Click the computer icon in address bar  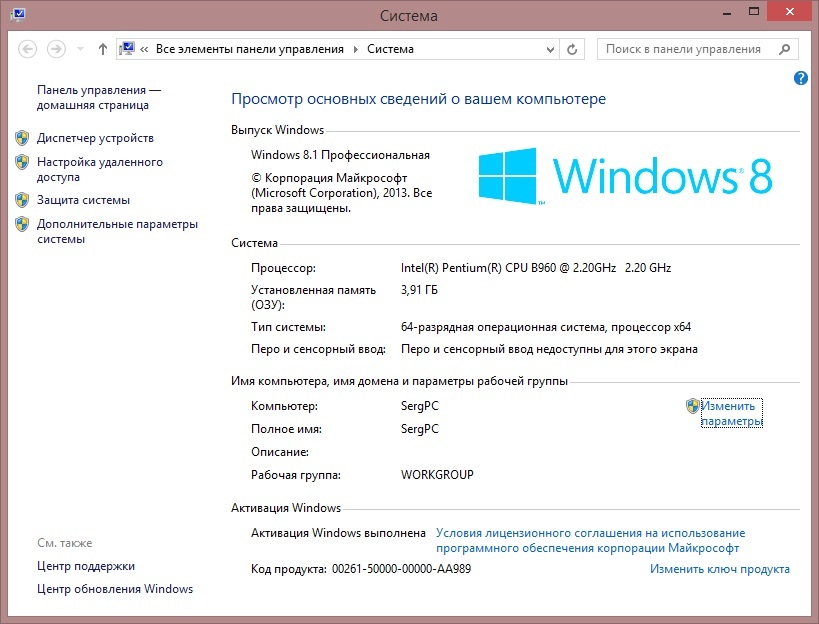tap(126, 49)
